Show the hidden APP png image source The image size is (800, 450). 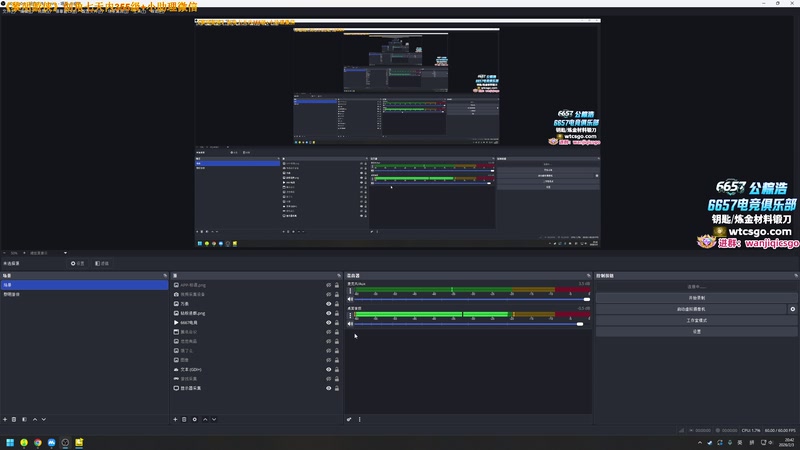click(x=329, y=285)
